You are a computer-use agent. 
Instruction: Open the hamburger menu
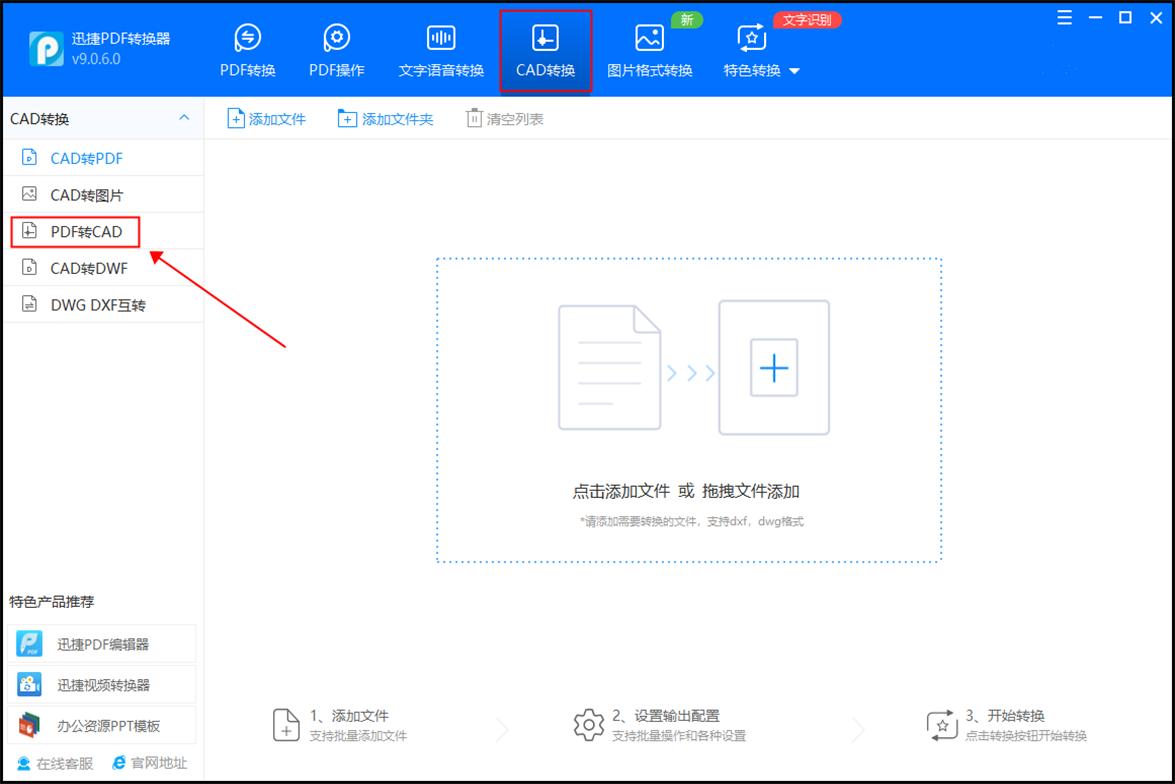point(1065,17)
